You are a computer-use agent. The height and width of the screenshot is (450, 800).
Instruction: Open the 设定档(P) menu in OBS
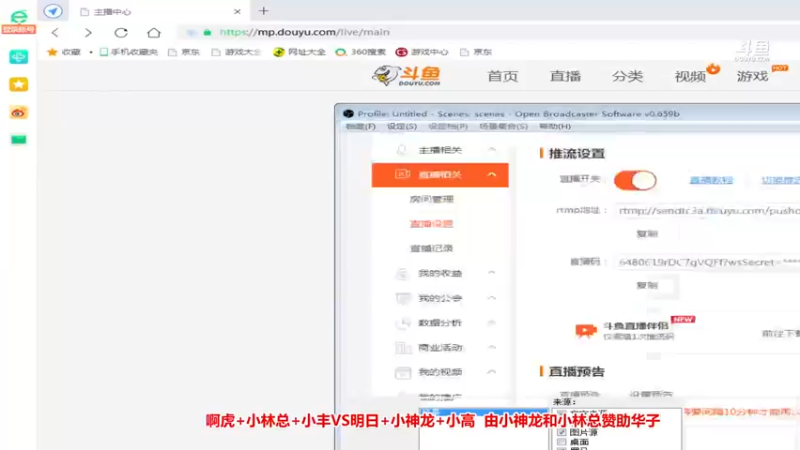pyautogui.click(x=448, y=126)
